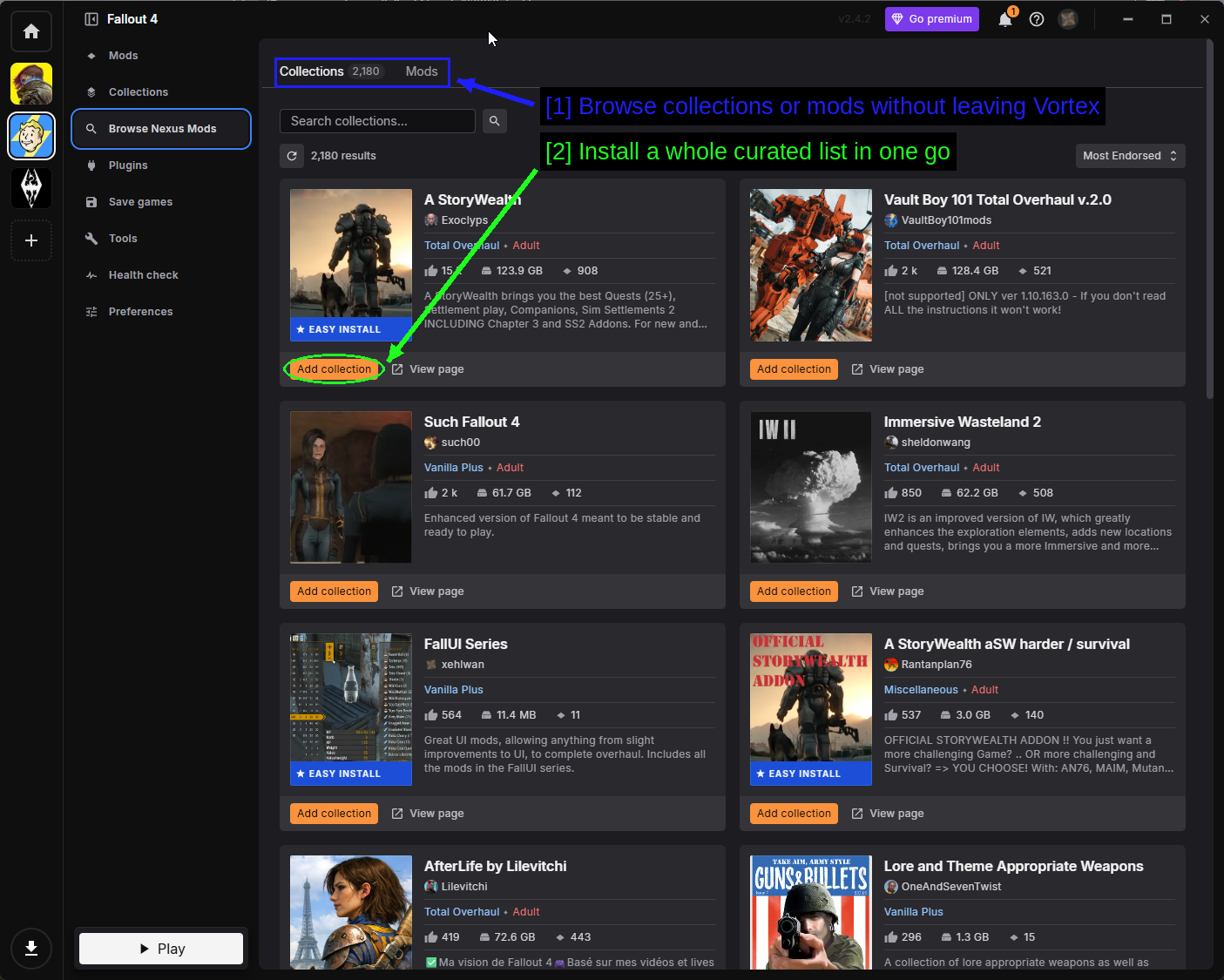Image resolution: width=1224 pixels, height=980 pixels.
Task: Click the Go premium button
Action: [931, 19]
